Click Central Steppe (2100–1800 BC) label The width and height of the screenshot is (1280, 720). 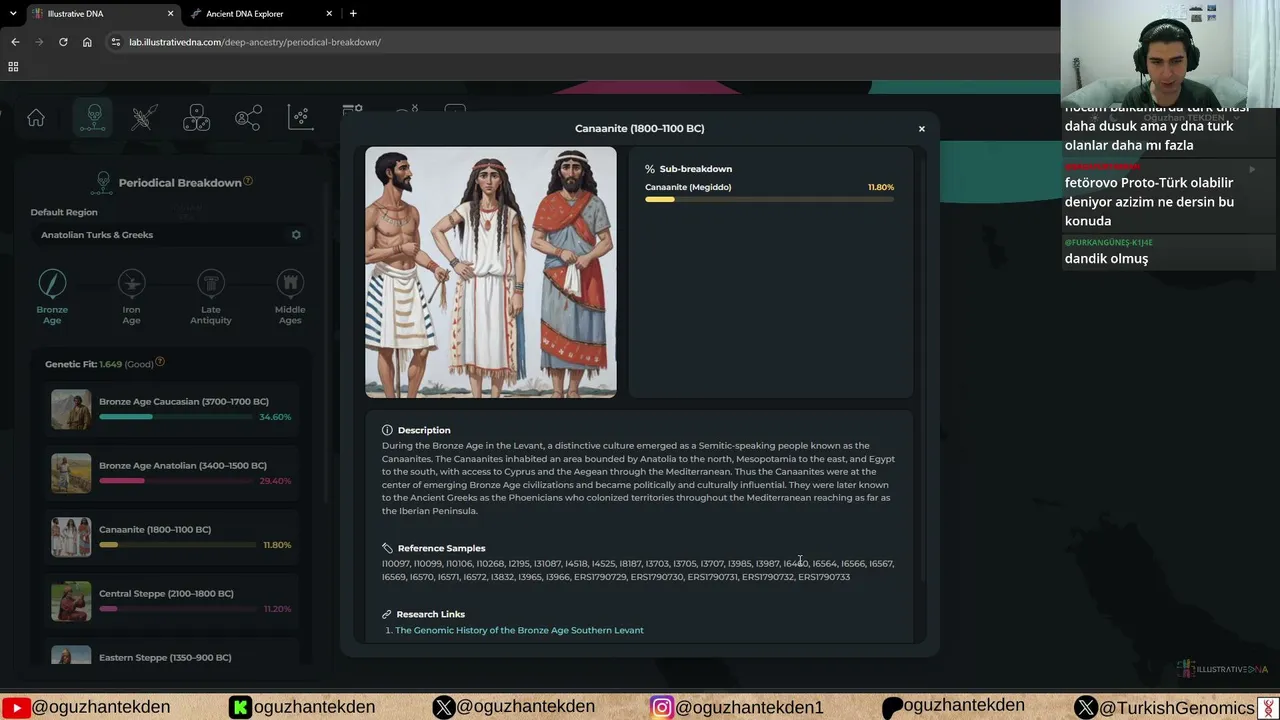tap(166, 594)
